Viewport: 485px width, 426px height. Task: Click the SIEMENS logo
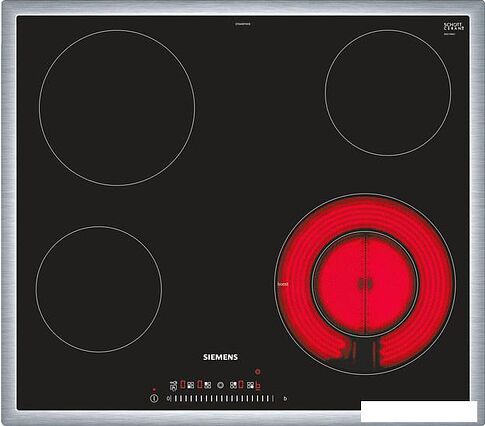[x=220, y=357]
